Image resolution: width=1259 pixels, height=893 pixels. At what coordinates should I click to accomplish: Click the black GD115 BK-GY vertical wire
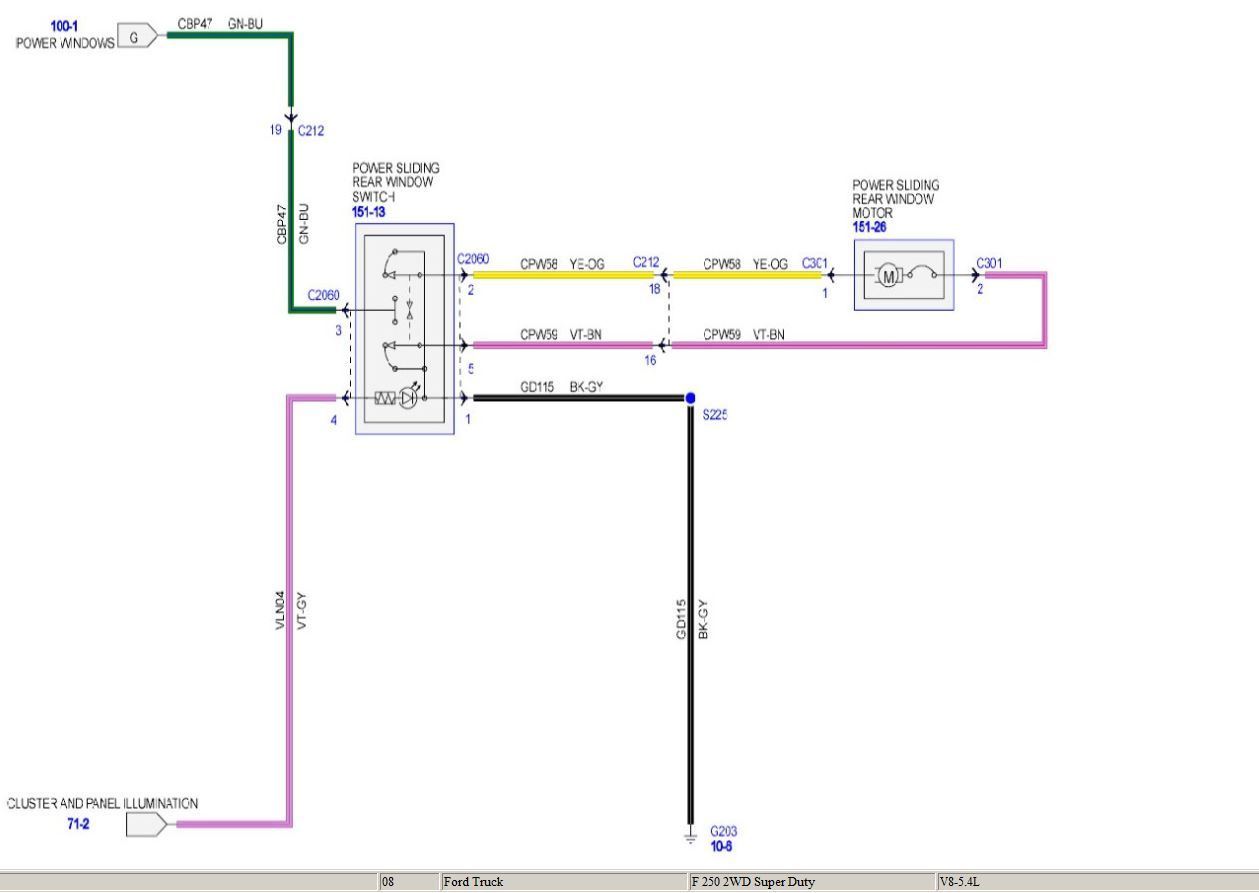[690, 620]
